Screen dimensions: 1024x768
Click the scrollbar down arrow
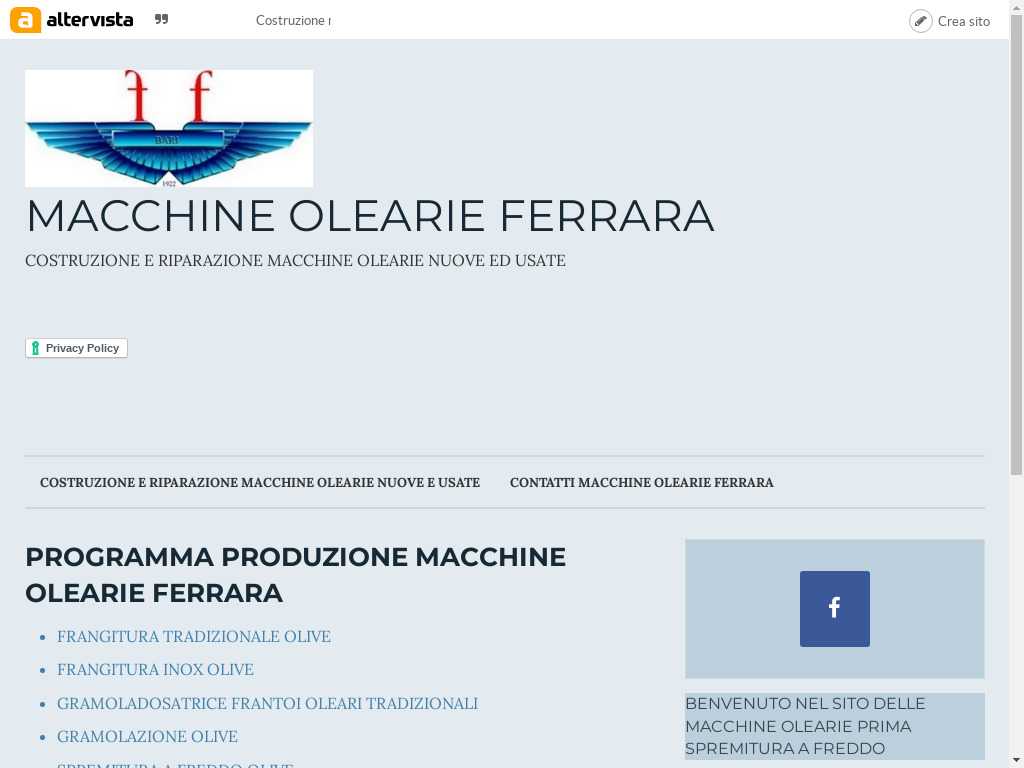pyautogui.click(x=1016, y=761)
